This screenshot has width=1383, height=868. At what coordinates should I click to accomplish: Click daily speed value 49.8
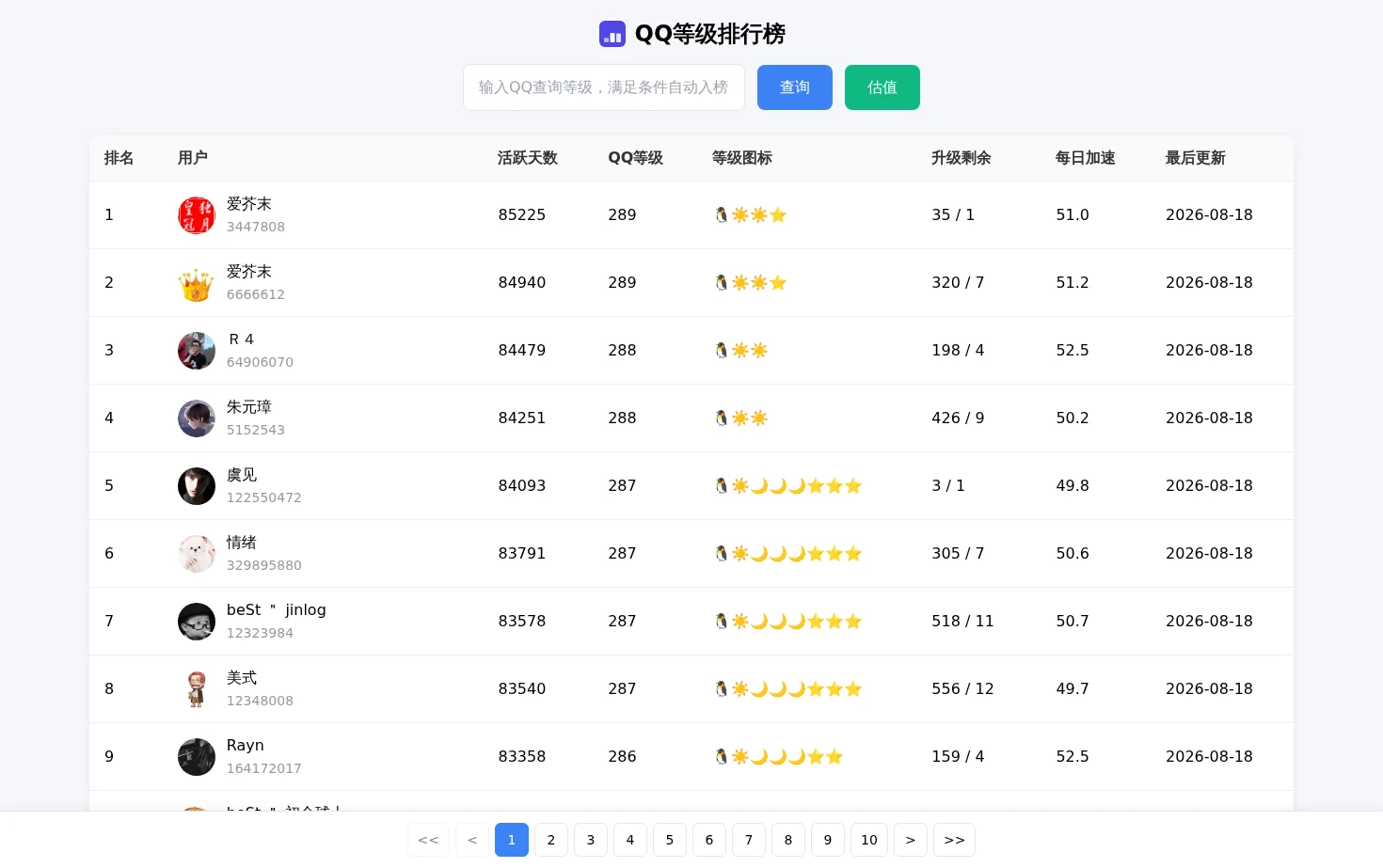[x=1073, y=486]
